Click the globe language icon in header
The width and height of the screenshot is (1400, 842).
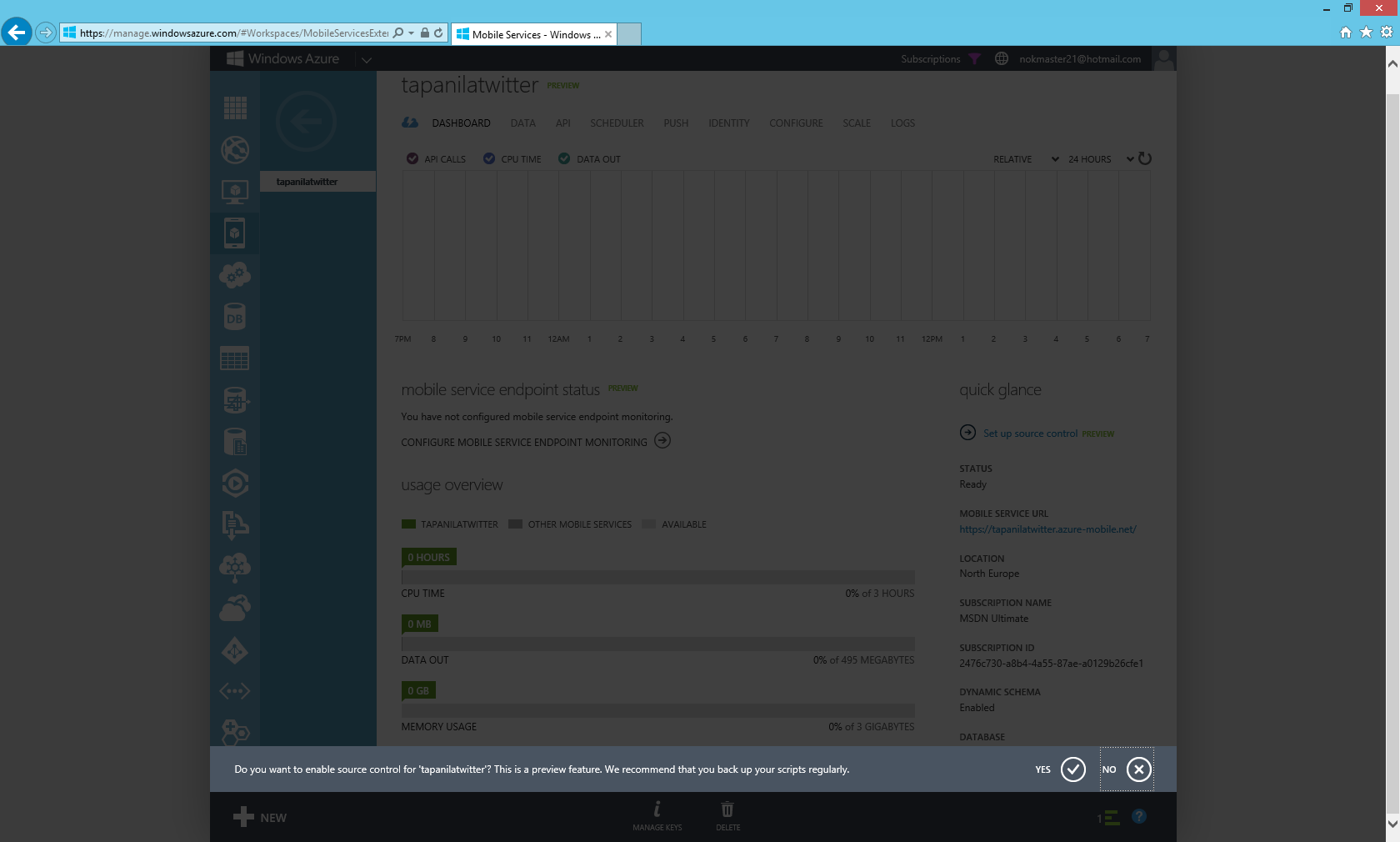[x=1002, y=58]
